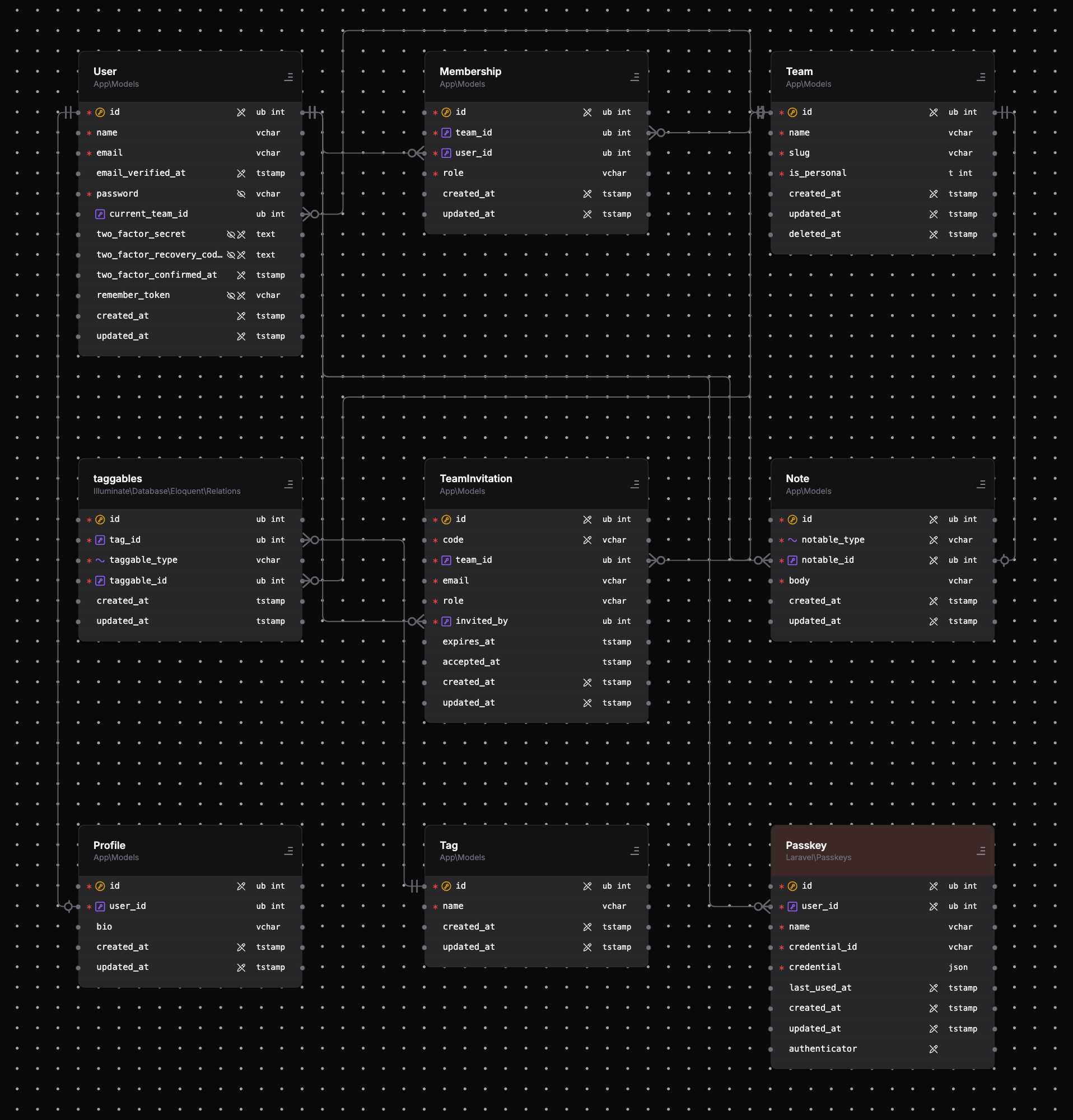Select the TeamInvitation table title

click(476, 479)
